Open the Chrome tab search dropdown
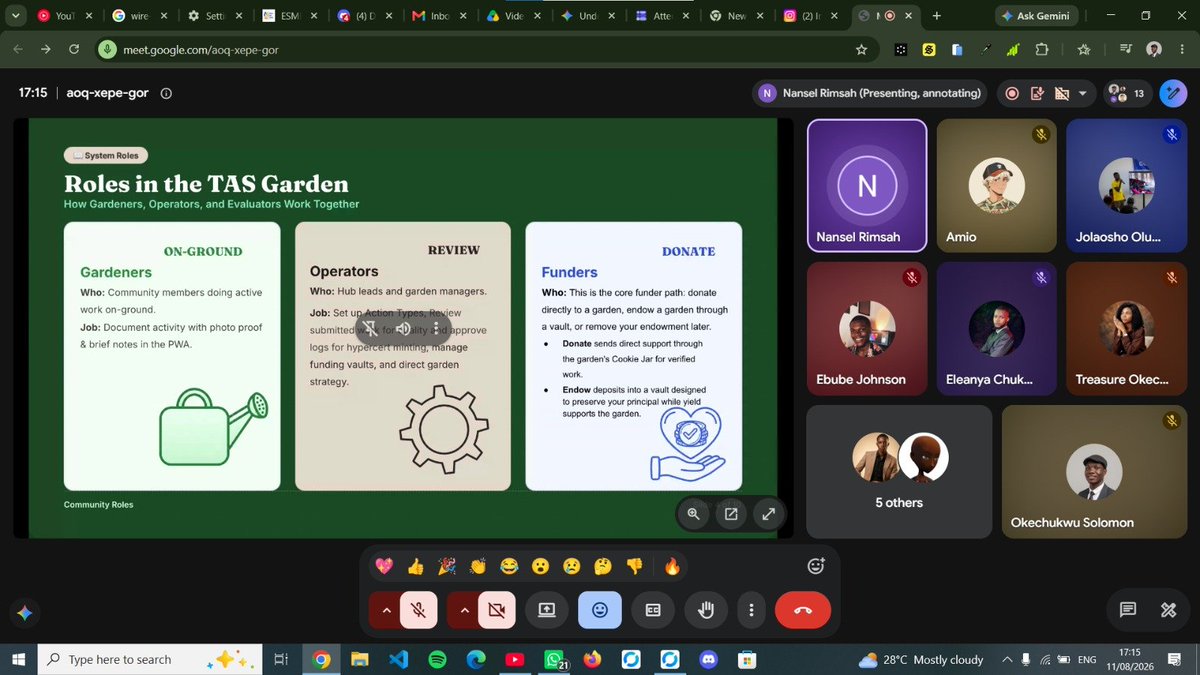The height and width of the screenshot is (675, 1200). coord(15,16)
